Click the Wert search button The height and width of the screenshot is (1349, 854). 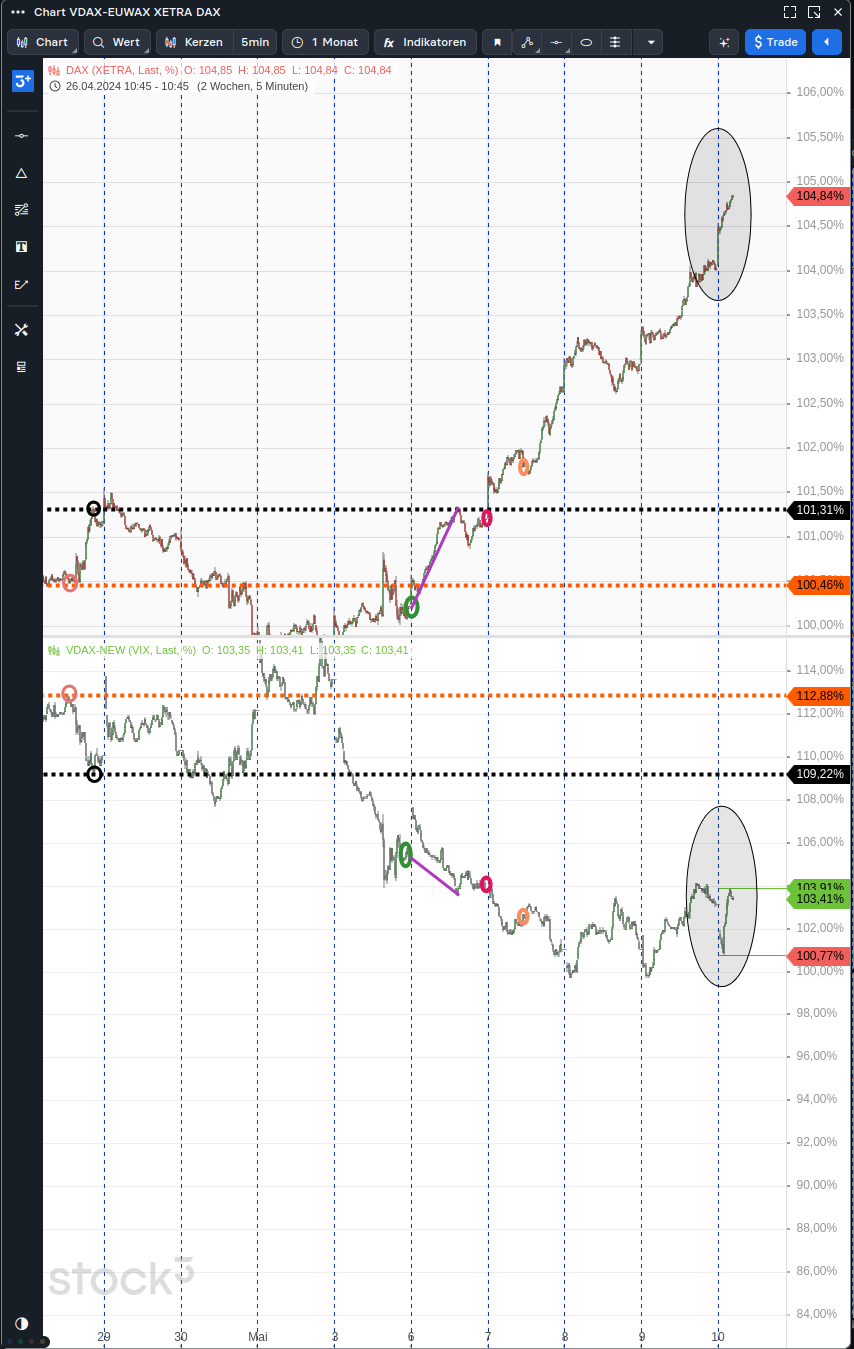pyautogui.click(x=117, y=42)
